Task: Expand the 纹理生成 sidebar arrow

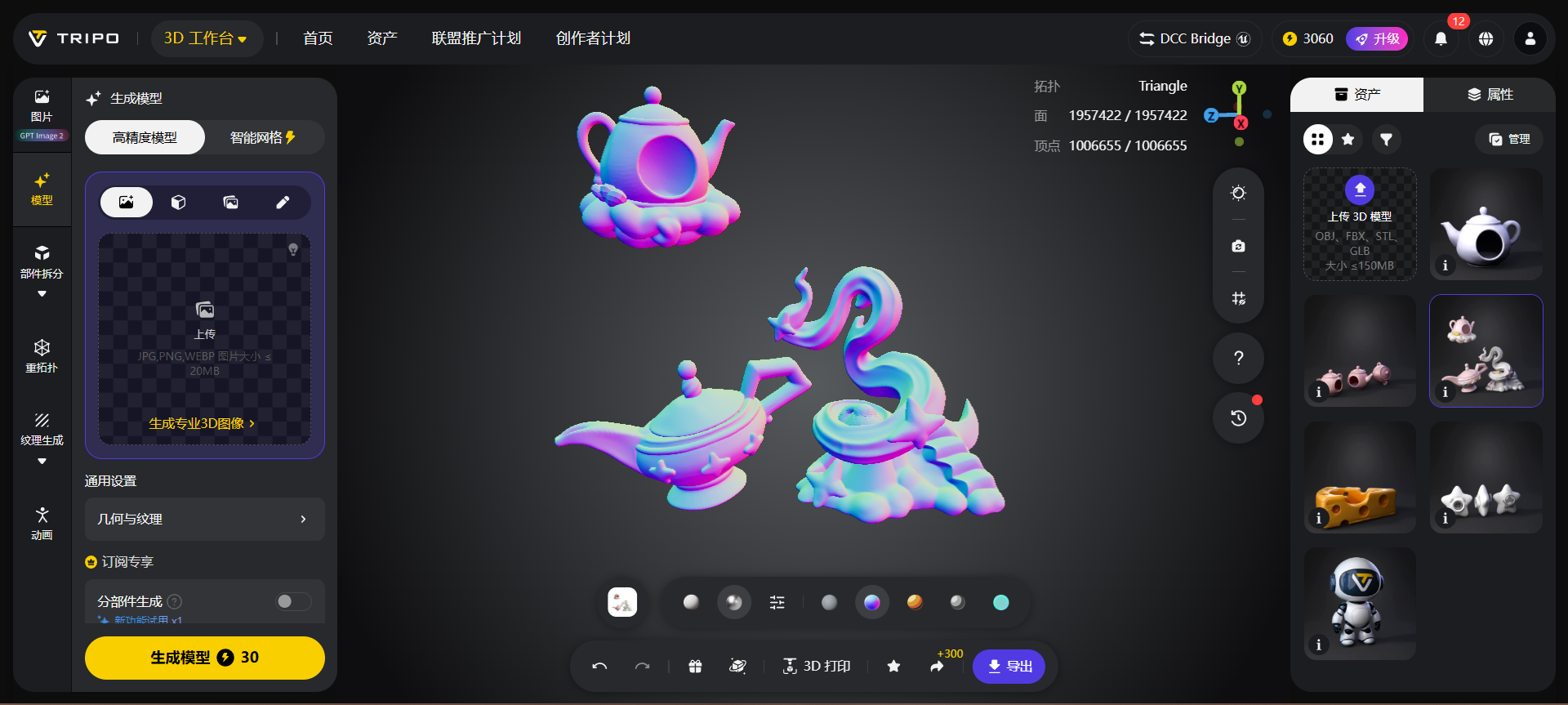Action: (42, 462)
